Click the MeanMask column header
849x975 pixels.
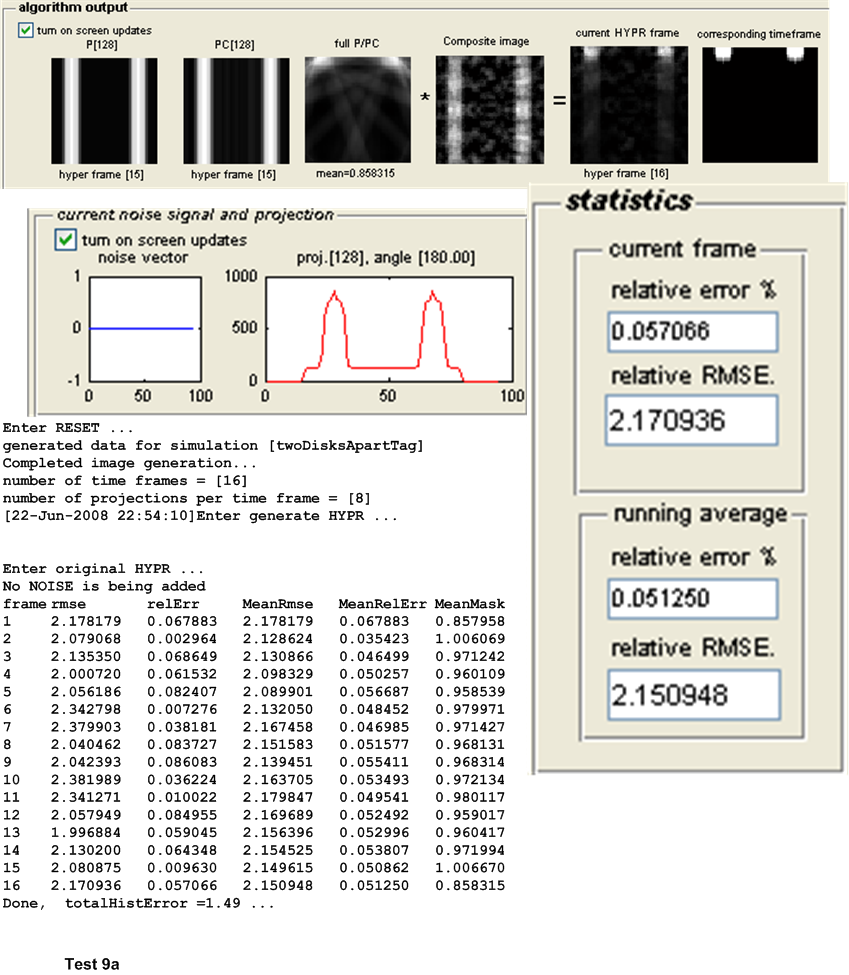click(470, 604)
